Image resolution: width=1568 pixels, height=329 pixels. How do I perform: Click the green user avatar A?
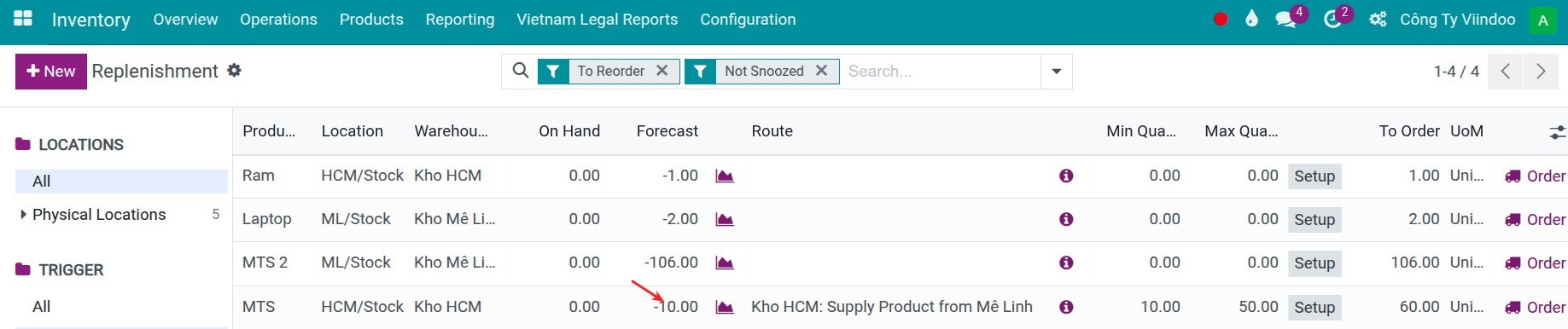[1542, 20]
